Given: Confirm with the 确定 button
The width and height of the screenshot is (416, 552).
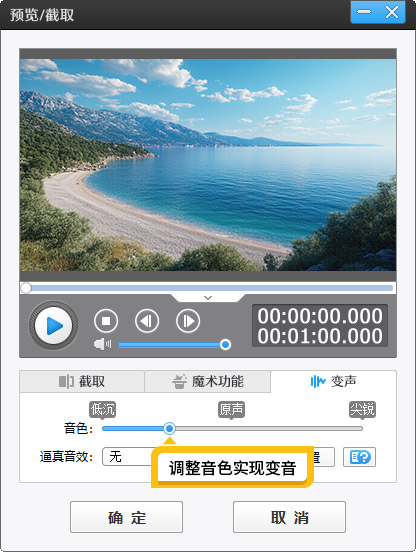Looking at the screenshot, I should tap(126, 517).
